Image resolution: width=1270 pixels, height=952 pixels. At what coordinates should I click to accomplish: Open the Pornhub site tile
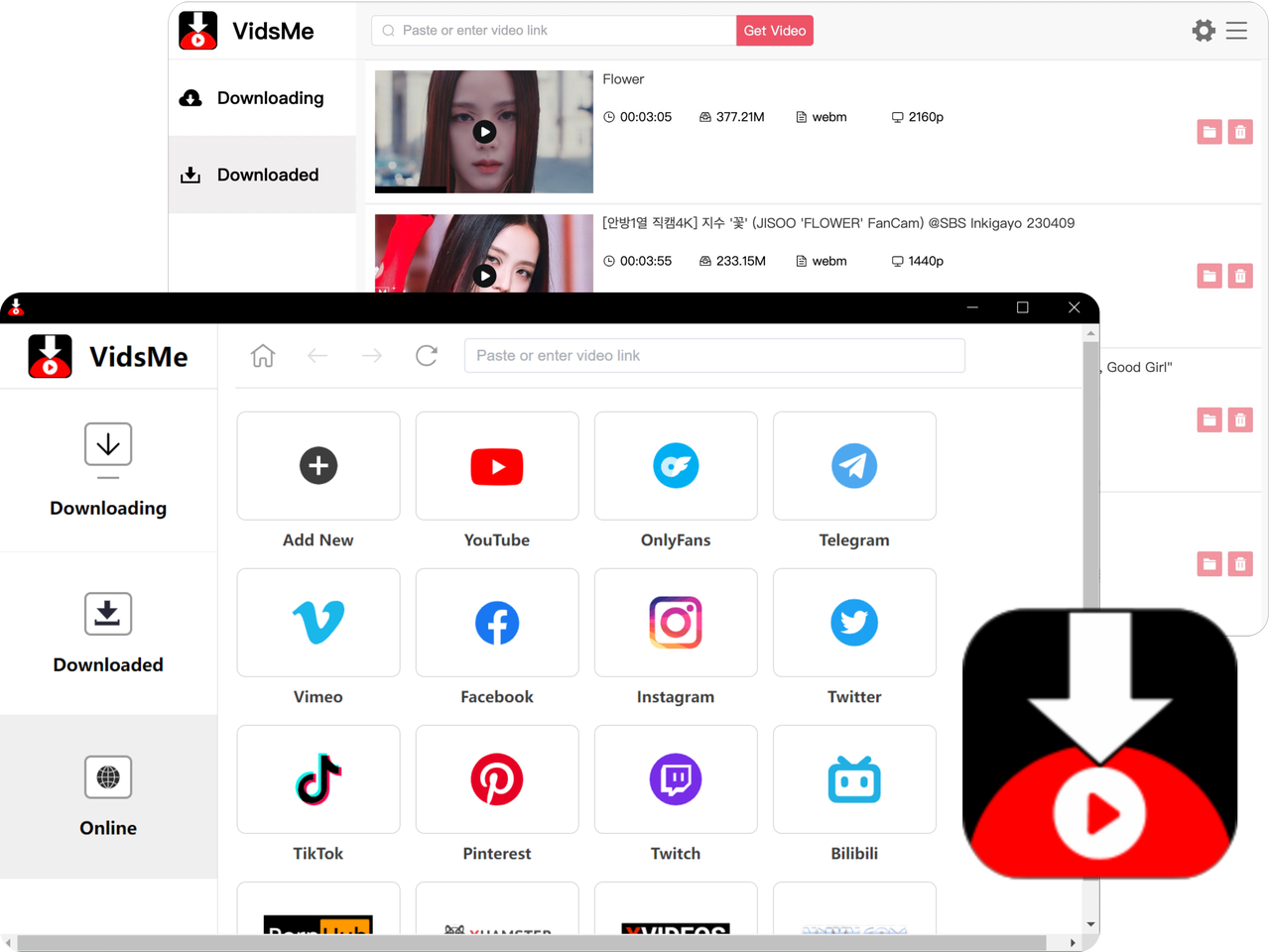pyautogui.click(x=317, y=909)
